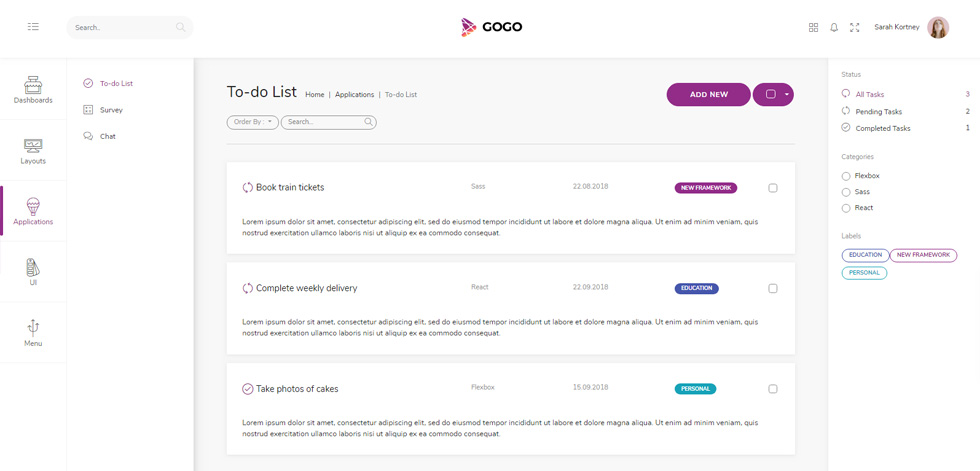Check the Book train tickets checkbox

[x=773, y=188]
